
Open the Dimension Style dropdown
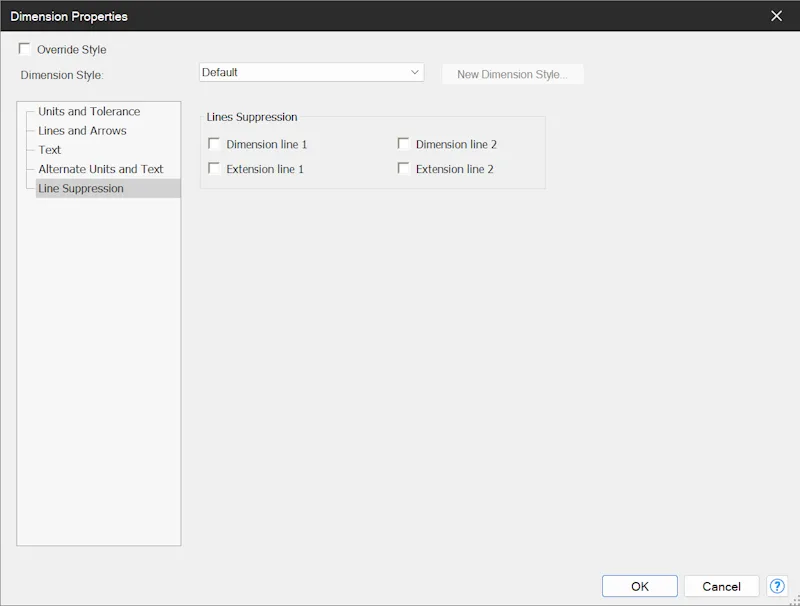[311, 72]
